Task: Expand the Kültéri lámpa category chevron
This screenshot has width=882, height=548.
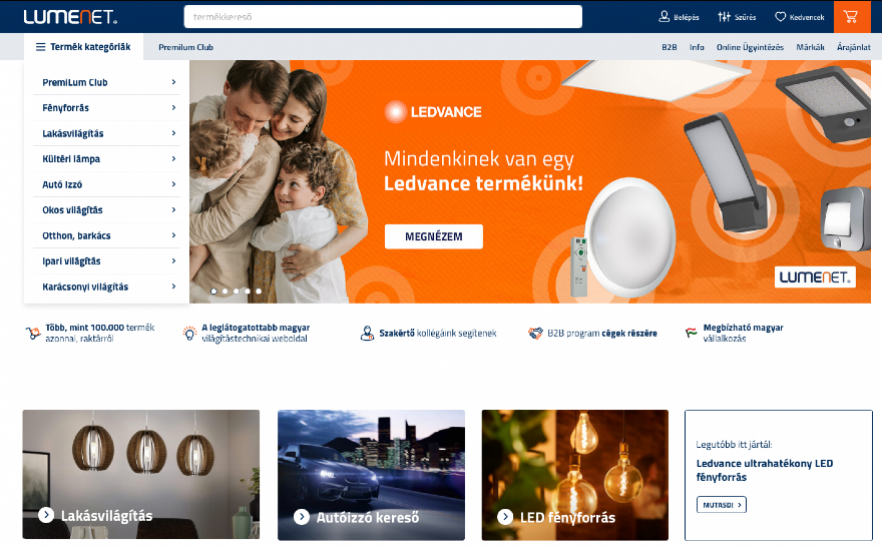Action: 173,159
